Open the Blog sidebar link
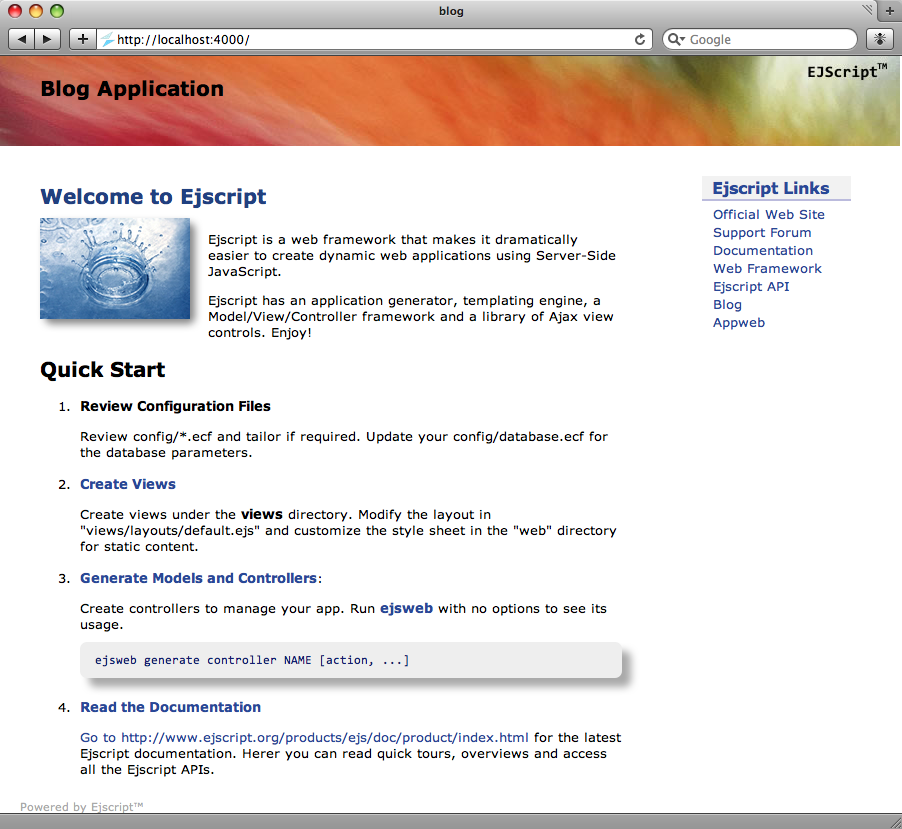 pos(727,305)
